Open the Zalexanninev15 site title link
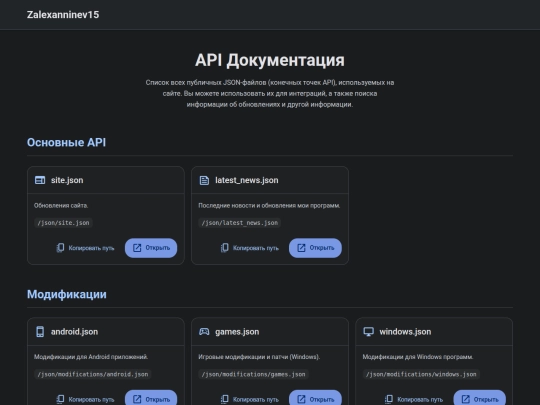This screenshot has height=405, width=540. pyautogui.click(x=63, y=15)
